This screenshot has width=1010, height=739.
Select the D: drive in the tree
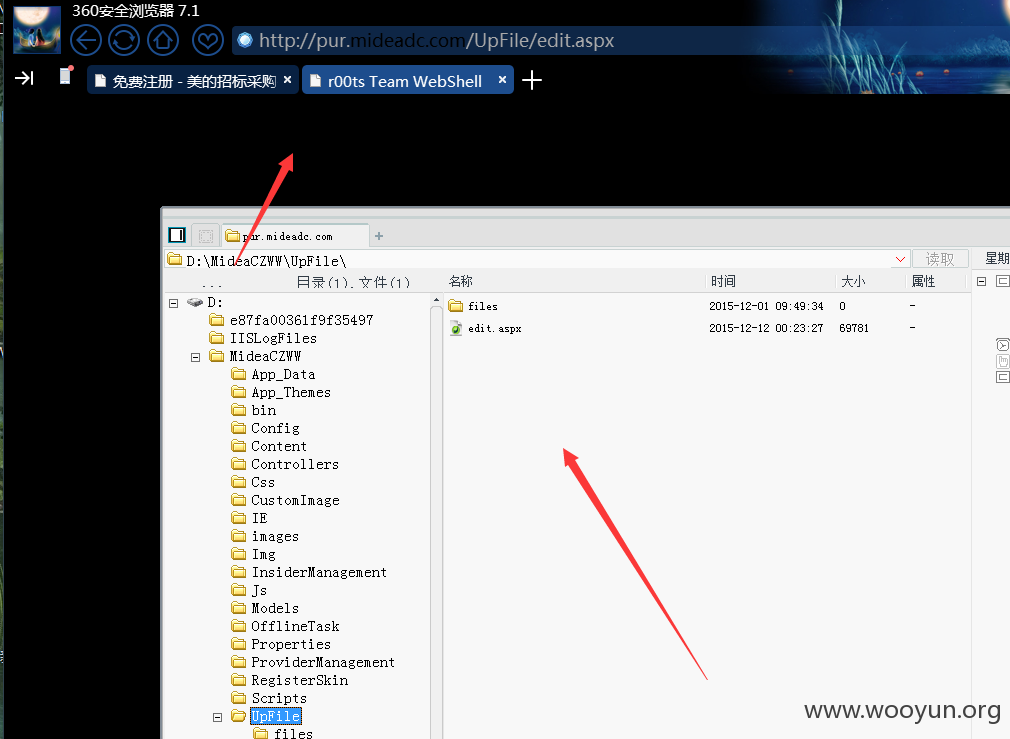(204, 302)
